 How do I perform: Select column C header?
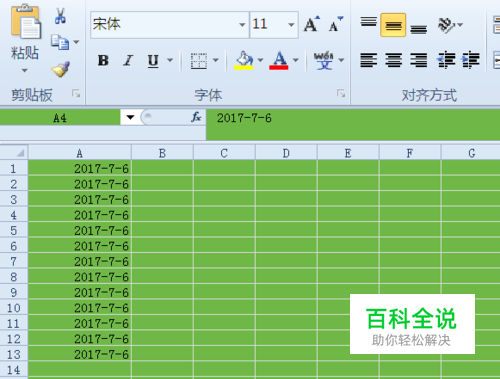(x=224, y=153)
